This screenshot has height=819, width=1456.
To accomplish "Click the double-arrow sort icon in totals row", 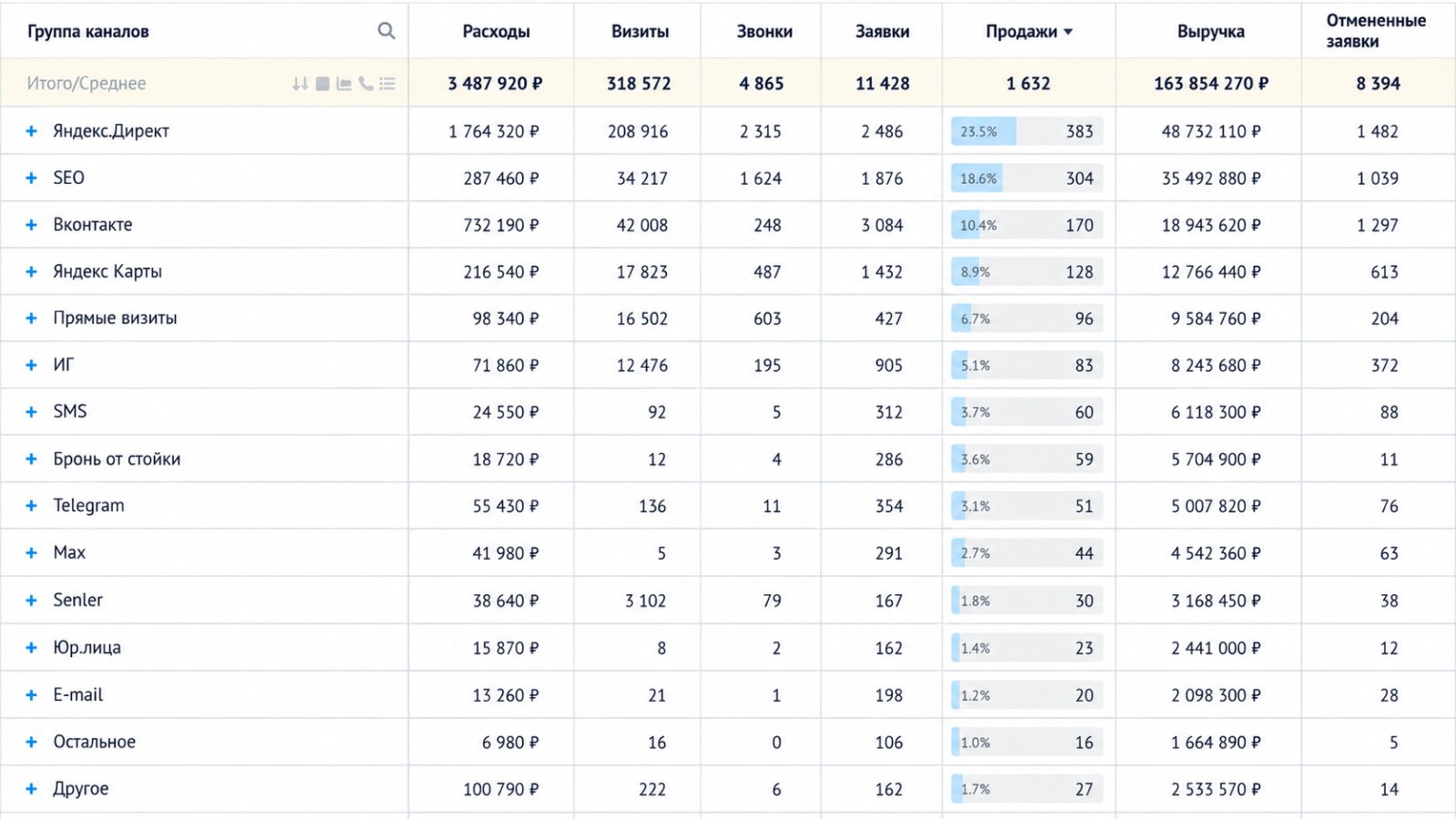I will click(x=299, y=84).
